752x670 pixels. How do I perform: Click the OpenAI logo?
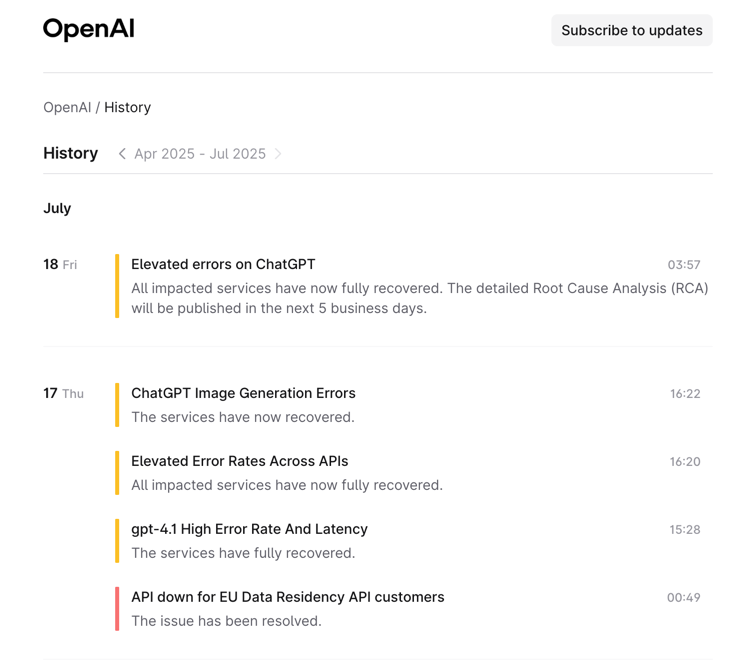(x=89, y=29)
